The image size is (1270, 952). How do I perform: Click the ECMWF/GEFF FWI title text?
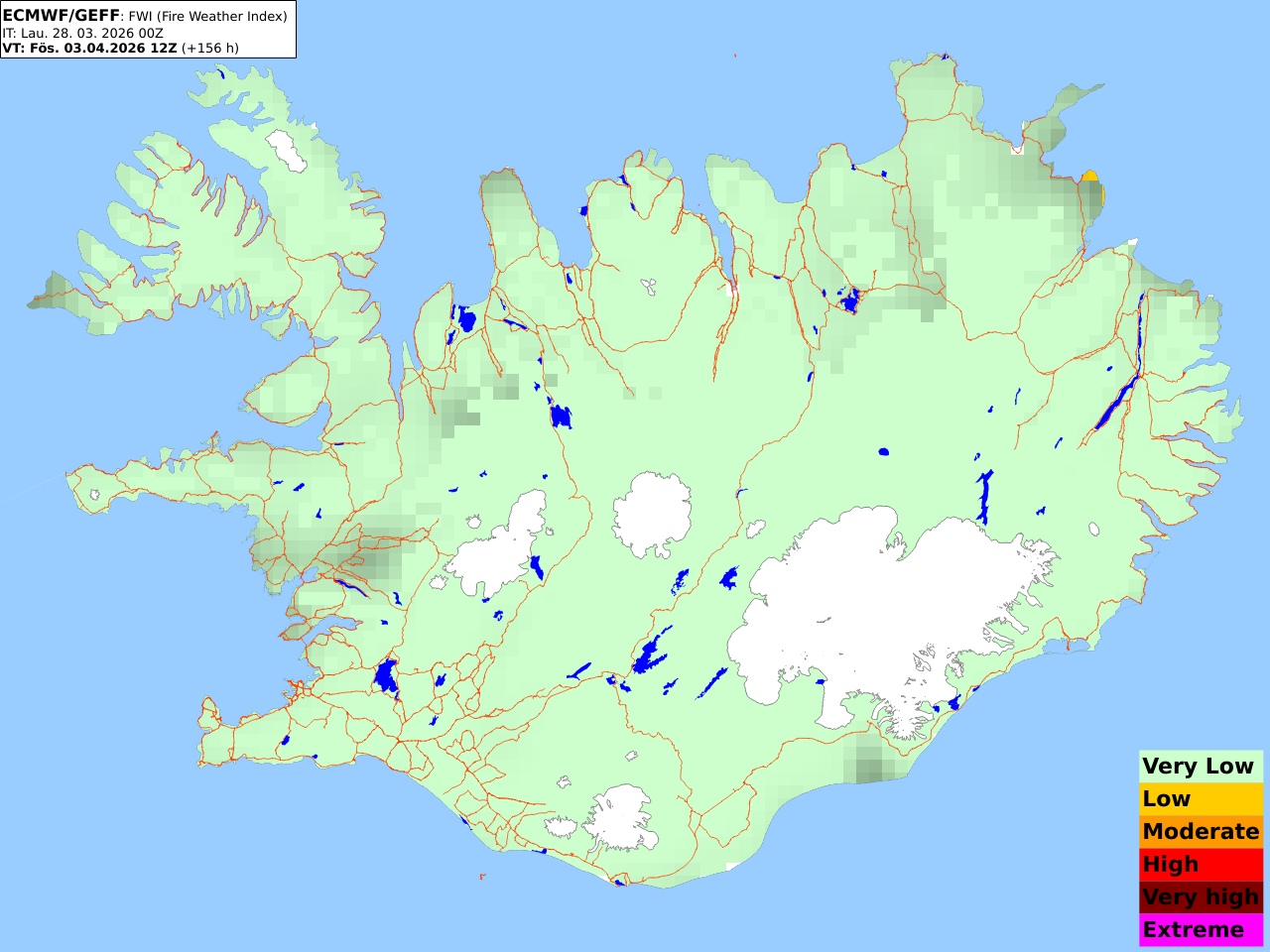click(x=145, y=16)
